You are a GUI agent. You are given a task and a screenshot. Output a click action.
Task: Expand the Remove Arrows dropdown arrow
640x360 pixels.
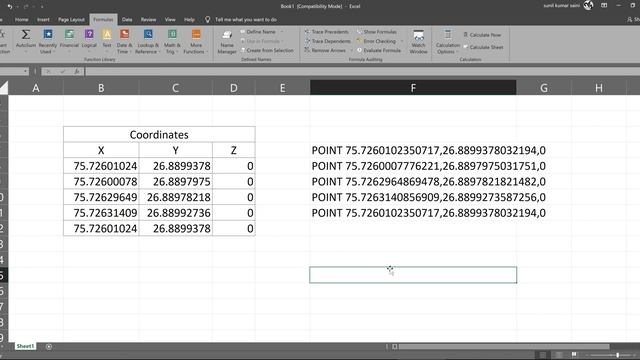[351, 51]
